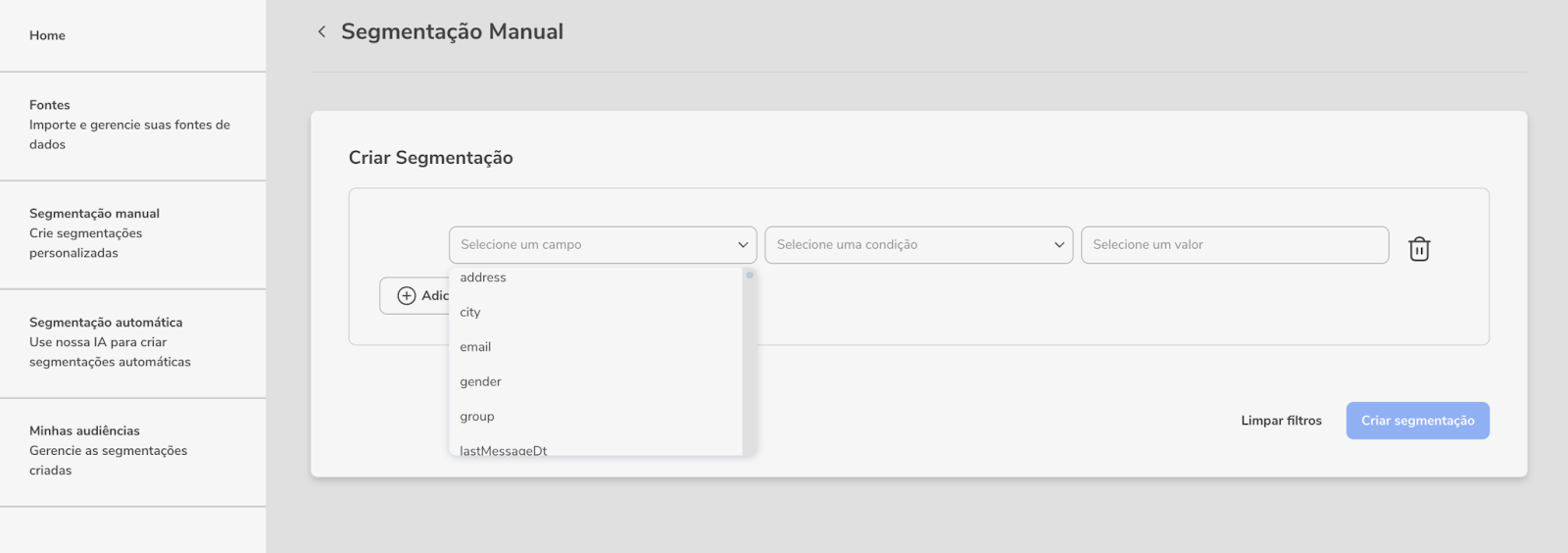Screen dimensions: 1568x553
Task: Click the dropdown list scrollbar
Action: (750, 361)
